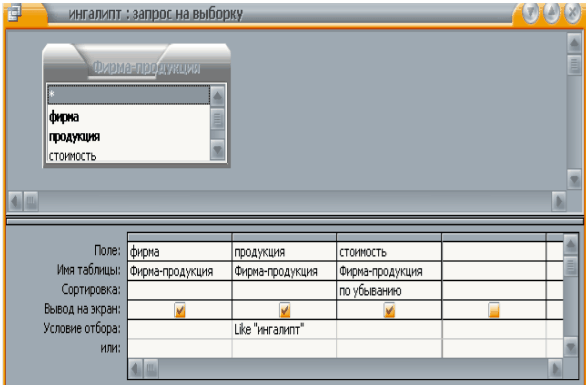Click the field list scroll down arrow
The height and width of the screenshot is (387, 587).
click(218, 150)
